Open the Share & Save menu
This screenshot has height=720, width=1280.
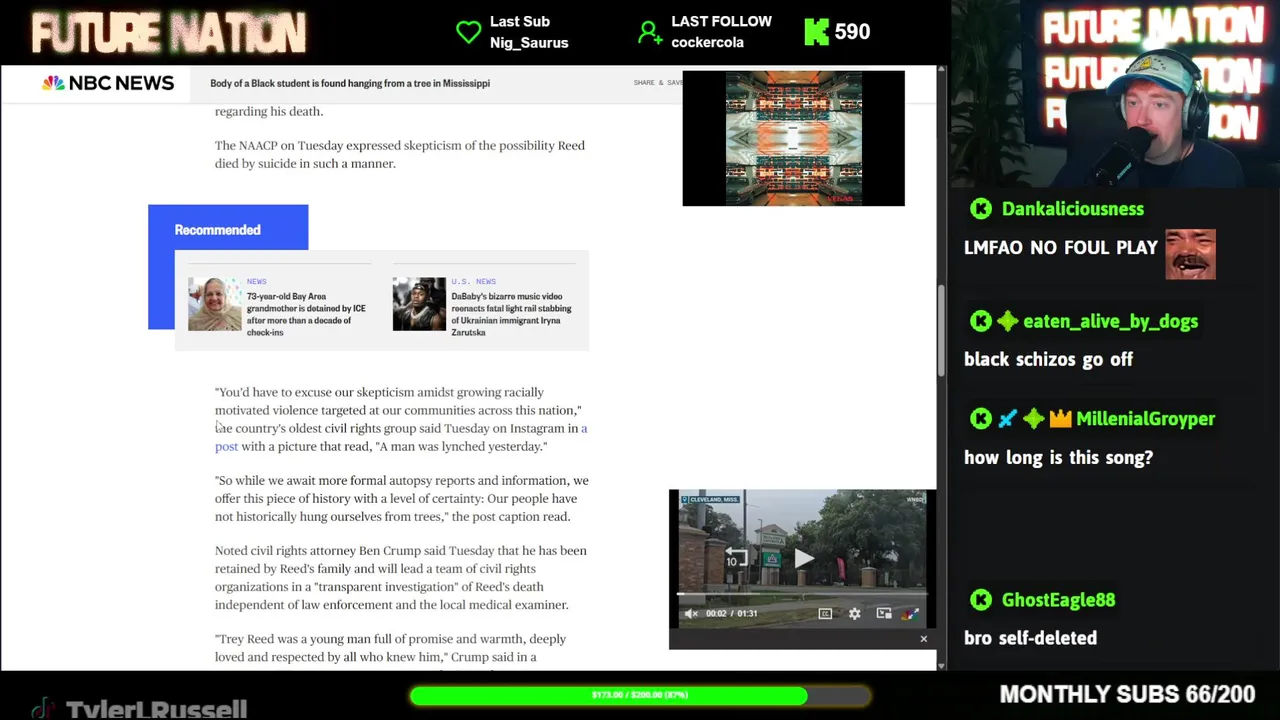(x=657, y=83)
